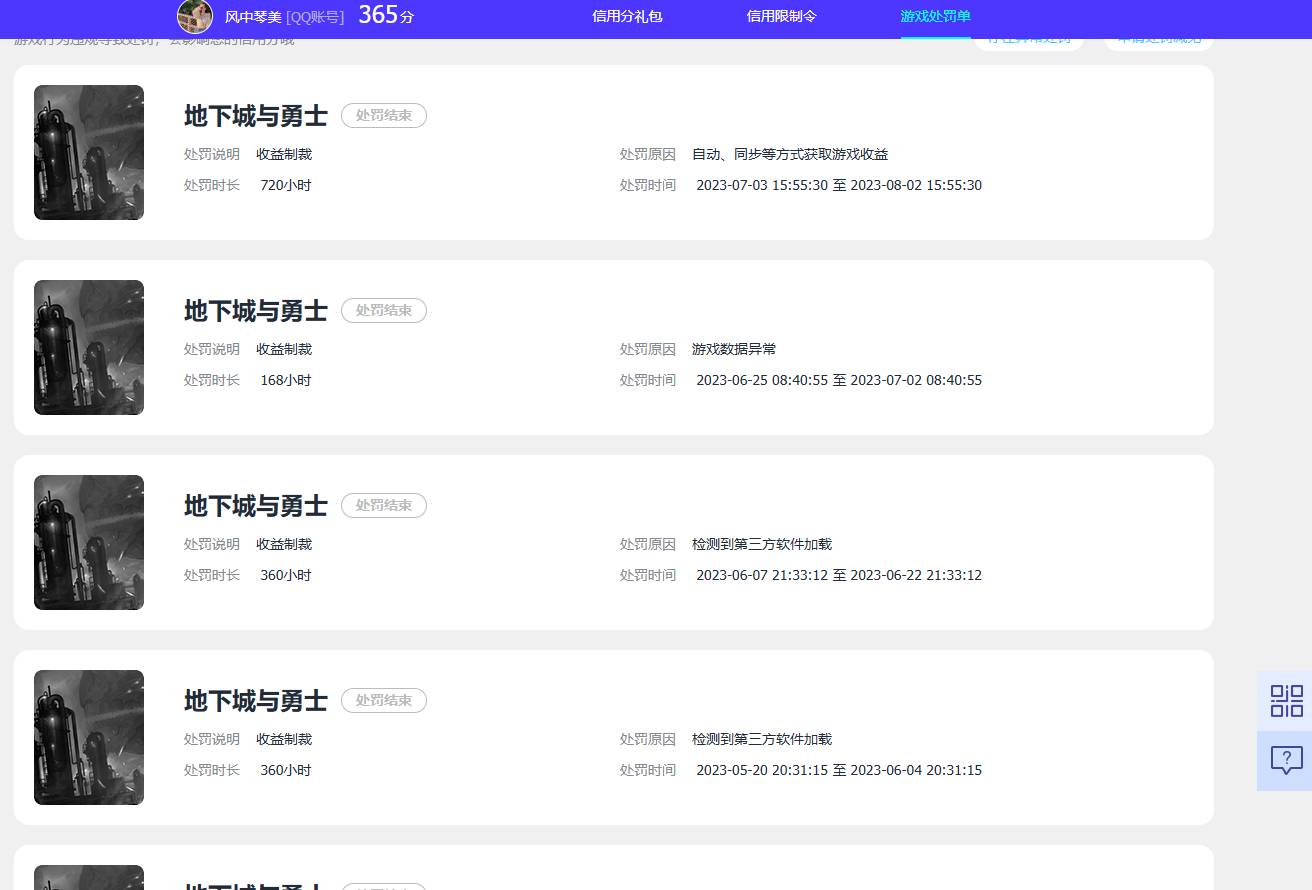
Task: Switch to the 信用分礼包 tab
Action: 627,16
